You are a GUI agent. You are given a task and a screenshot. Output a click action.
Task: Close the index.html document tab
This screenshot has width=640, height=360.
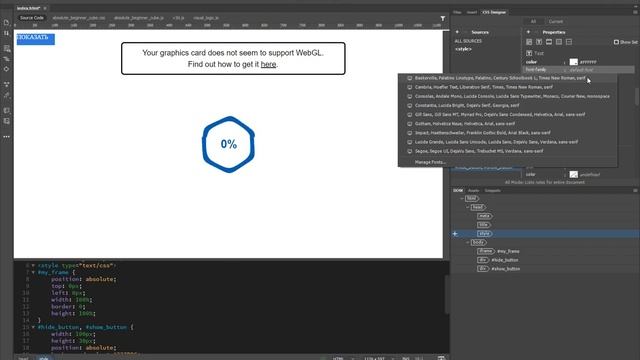click(x=45, y=8)
